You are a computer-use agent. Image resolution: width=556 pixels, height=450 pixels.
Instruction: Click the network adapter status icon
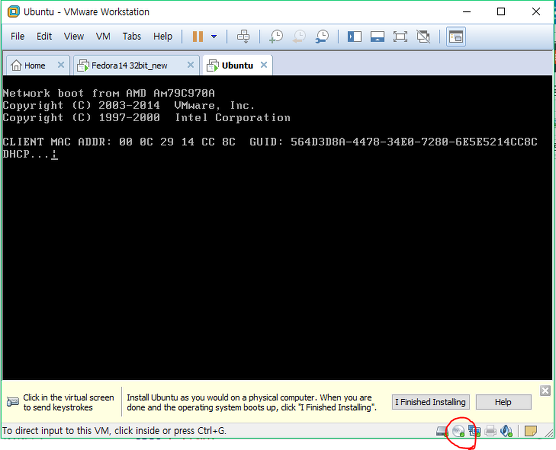click(474, 431)
